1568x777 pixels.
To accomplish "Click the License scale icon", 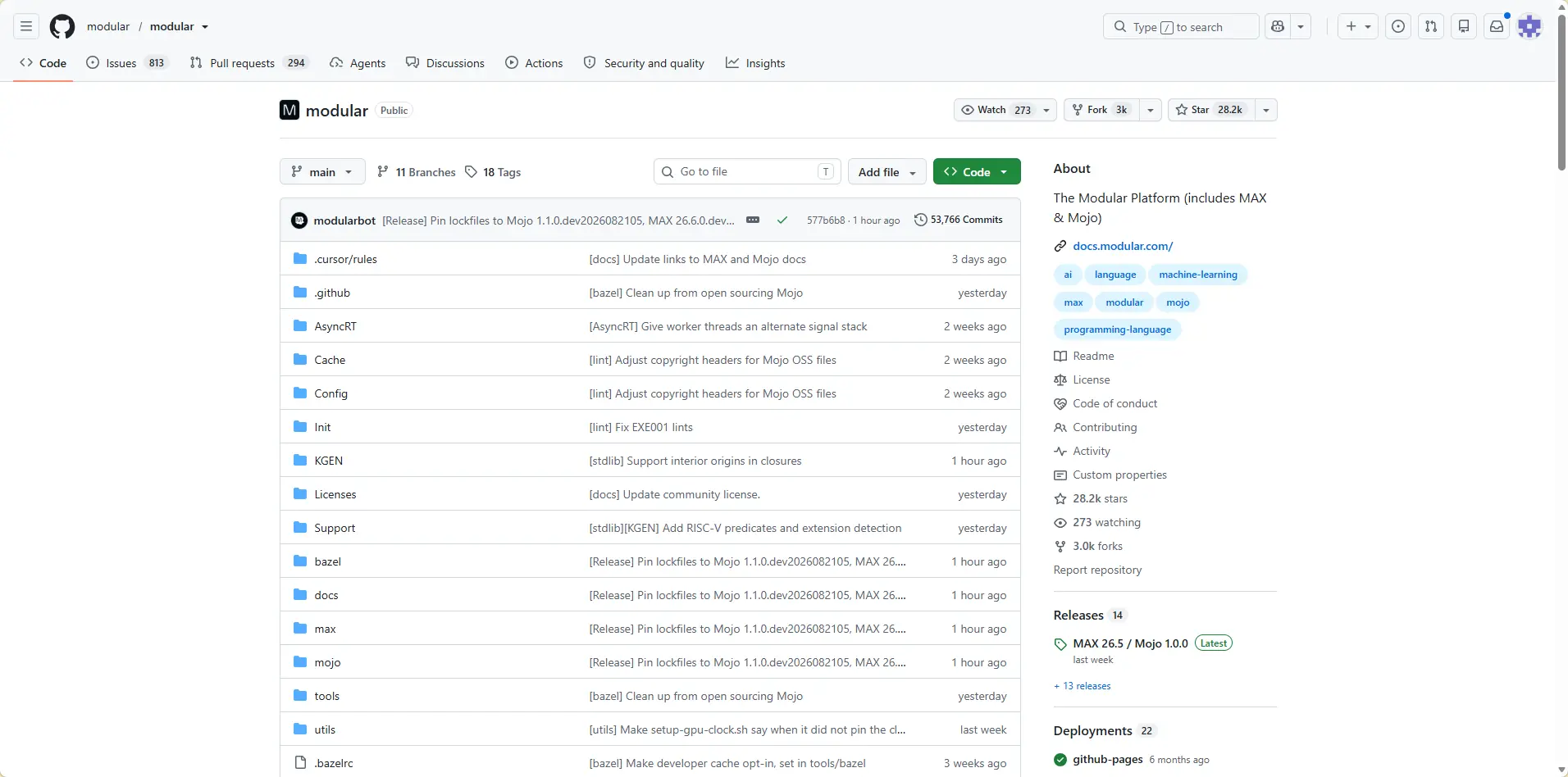I will click(x=1060, y=379).
